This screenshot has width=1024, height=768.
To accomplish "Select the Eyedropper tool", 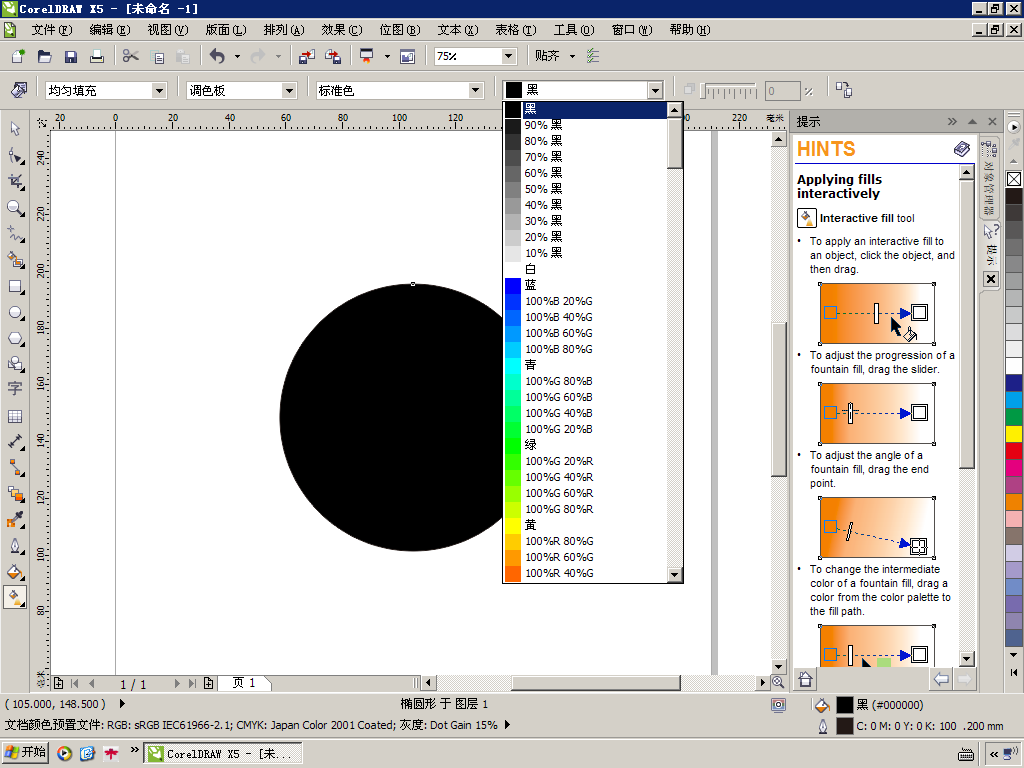I will [x=15, y=520].
